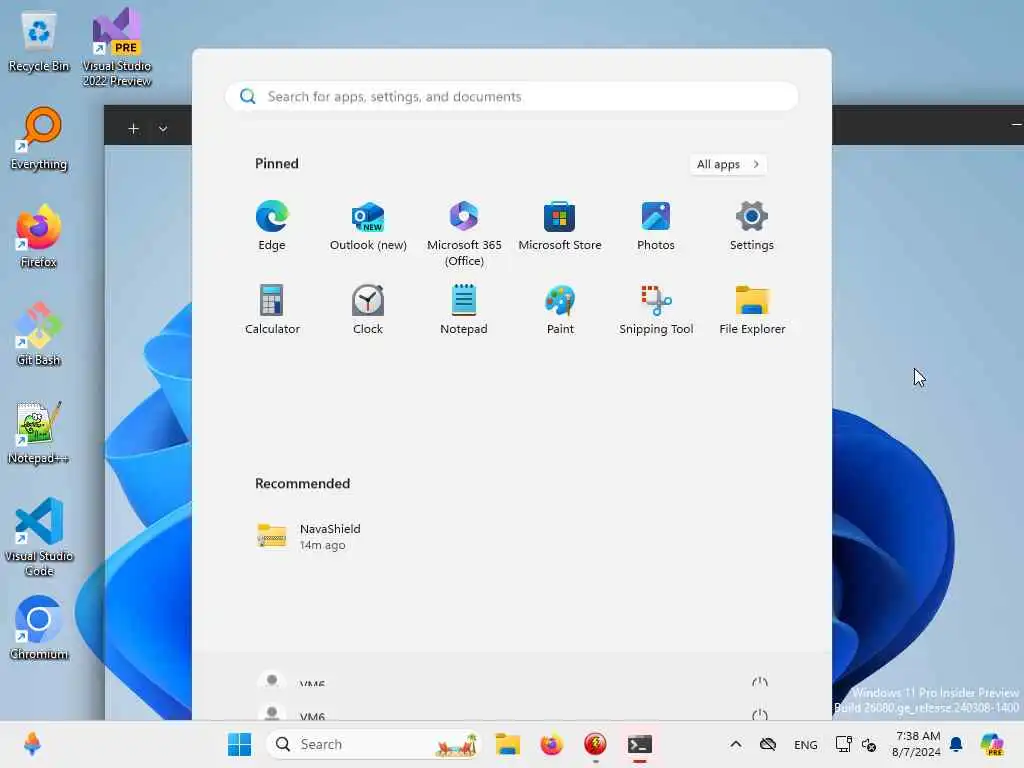Open Copilot PRE icon in taskbar
The image size is (1024, 768).
(x=992, y=744)
